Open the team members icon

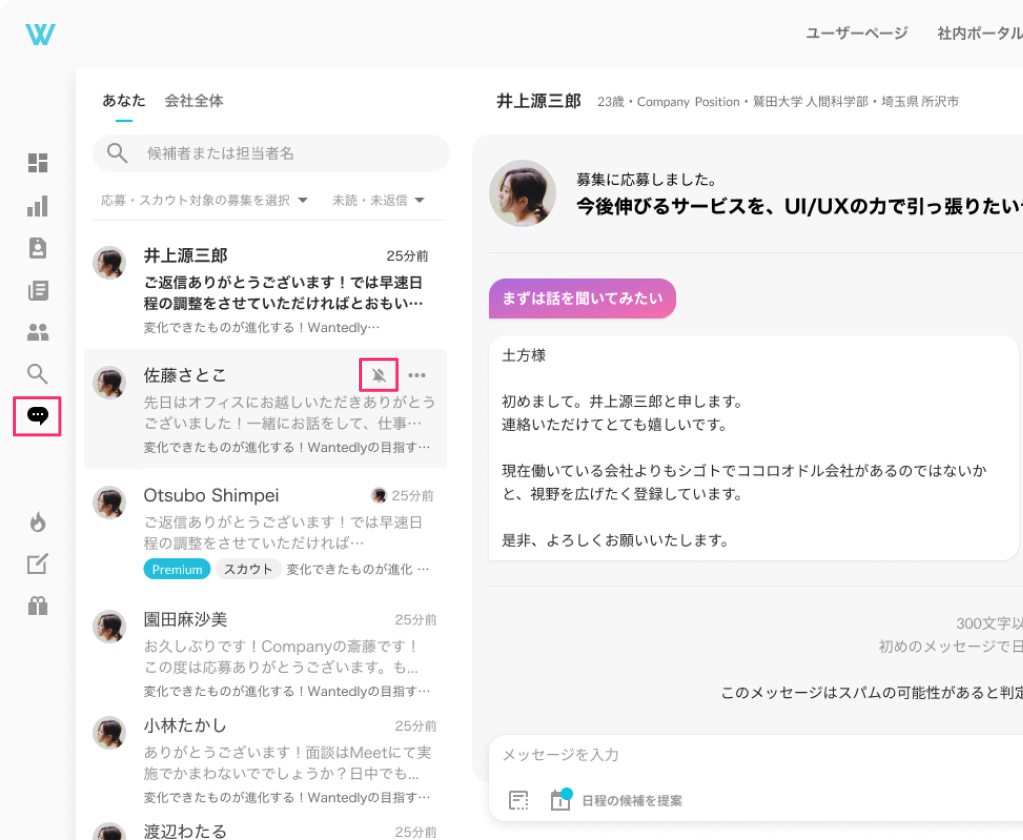[x=37, y=331]
